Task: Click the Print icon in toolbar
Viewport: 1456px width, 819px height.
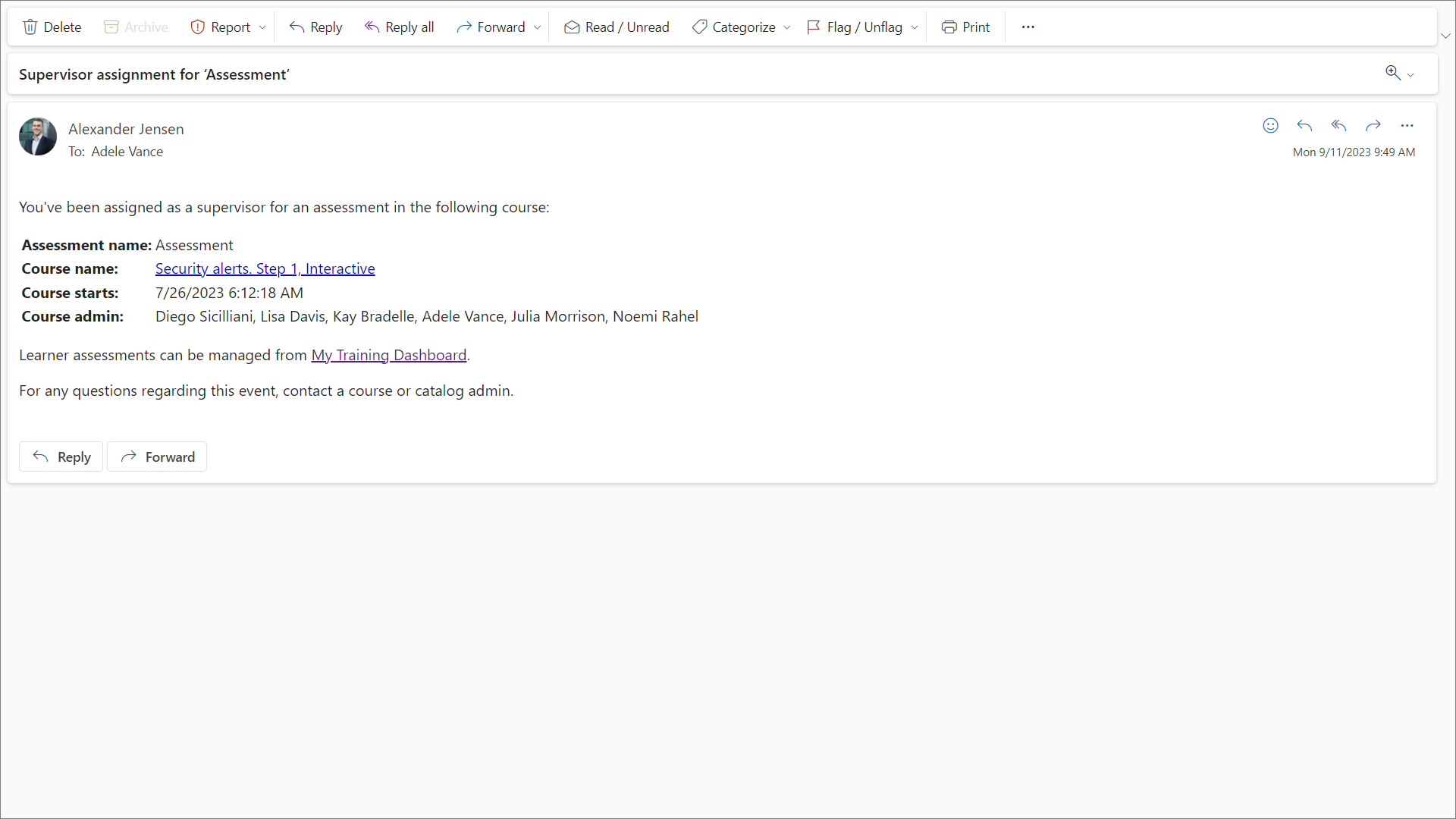Action: pyautogui.click(x=949, y=27)
